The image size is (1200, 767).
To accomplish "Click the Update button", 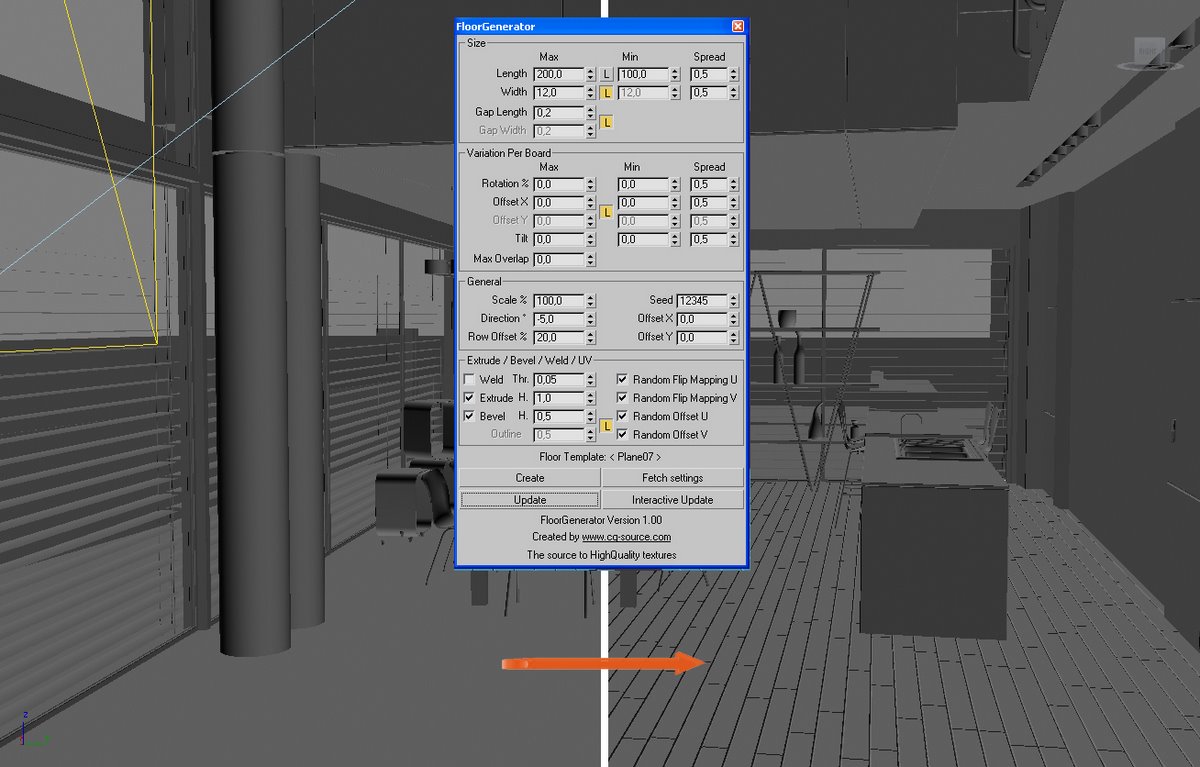I will tap(530, 500).
